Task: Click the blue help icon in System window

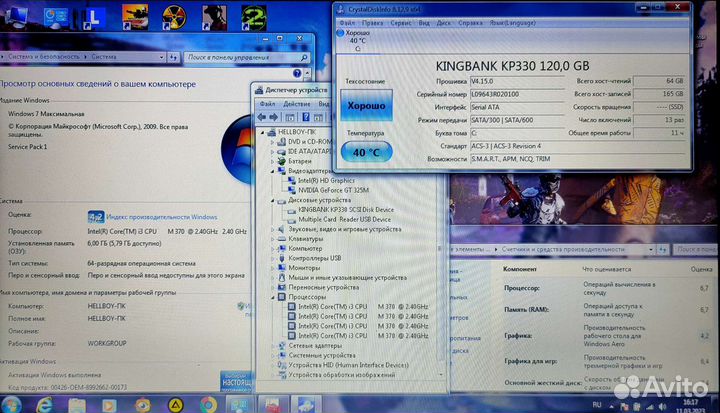Action: (297, 73)
